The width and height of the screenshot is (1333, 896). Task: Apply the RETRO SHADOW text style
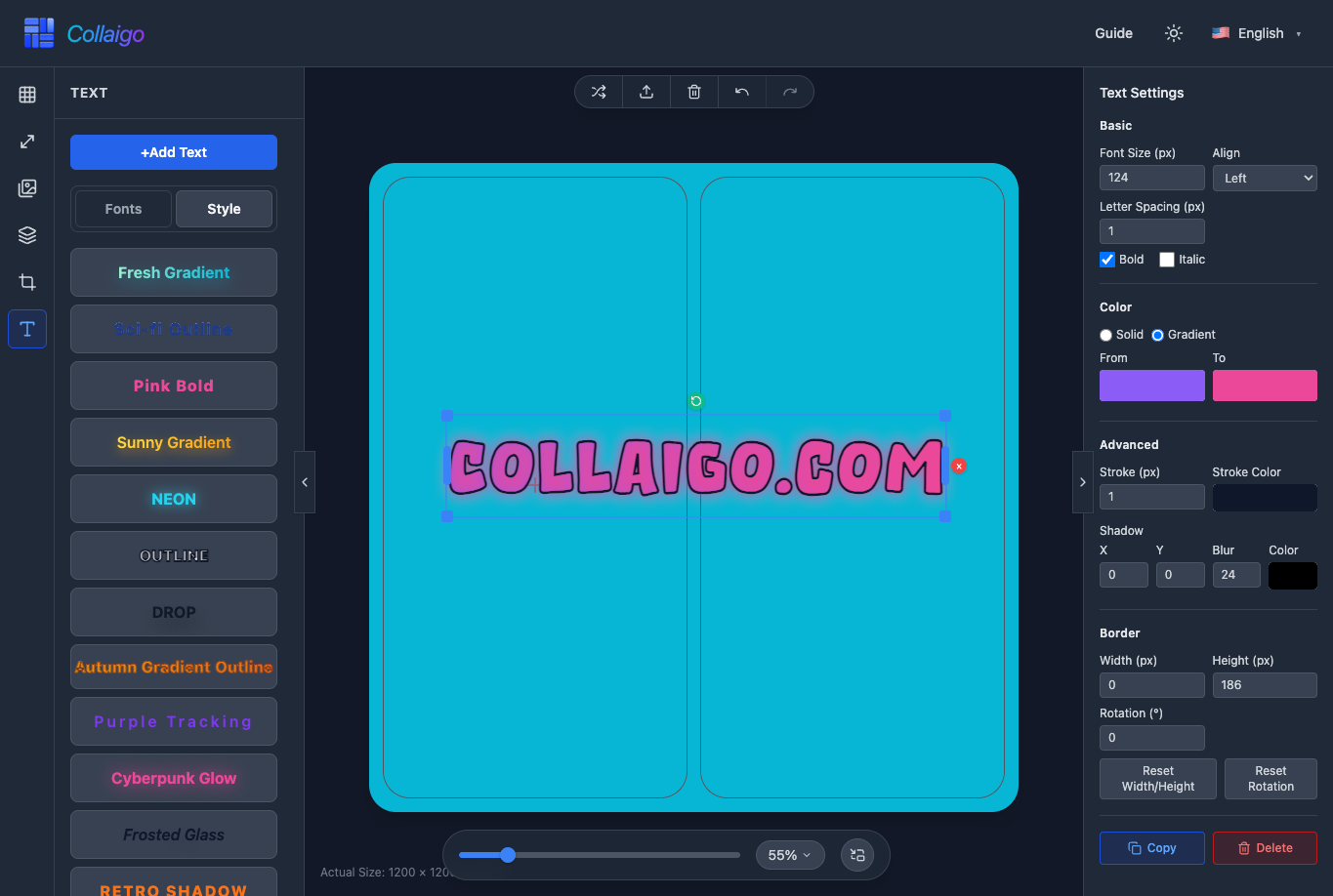(174, 883)
